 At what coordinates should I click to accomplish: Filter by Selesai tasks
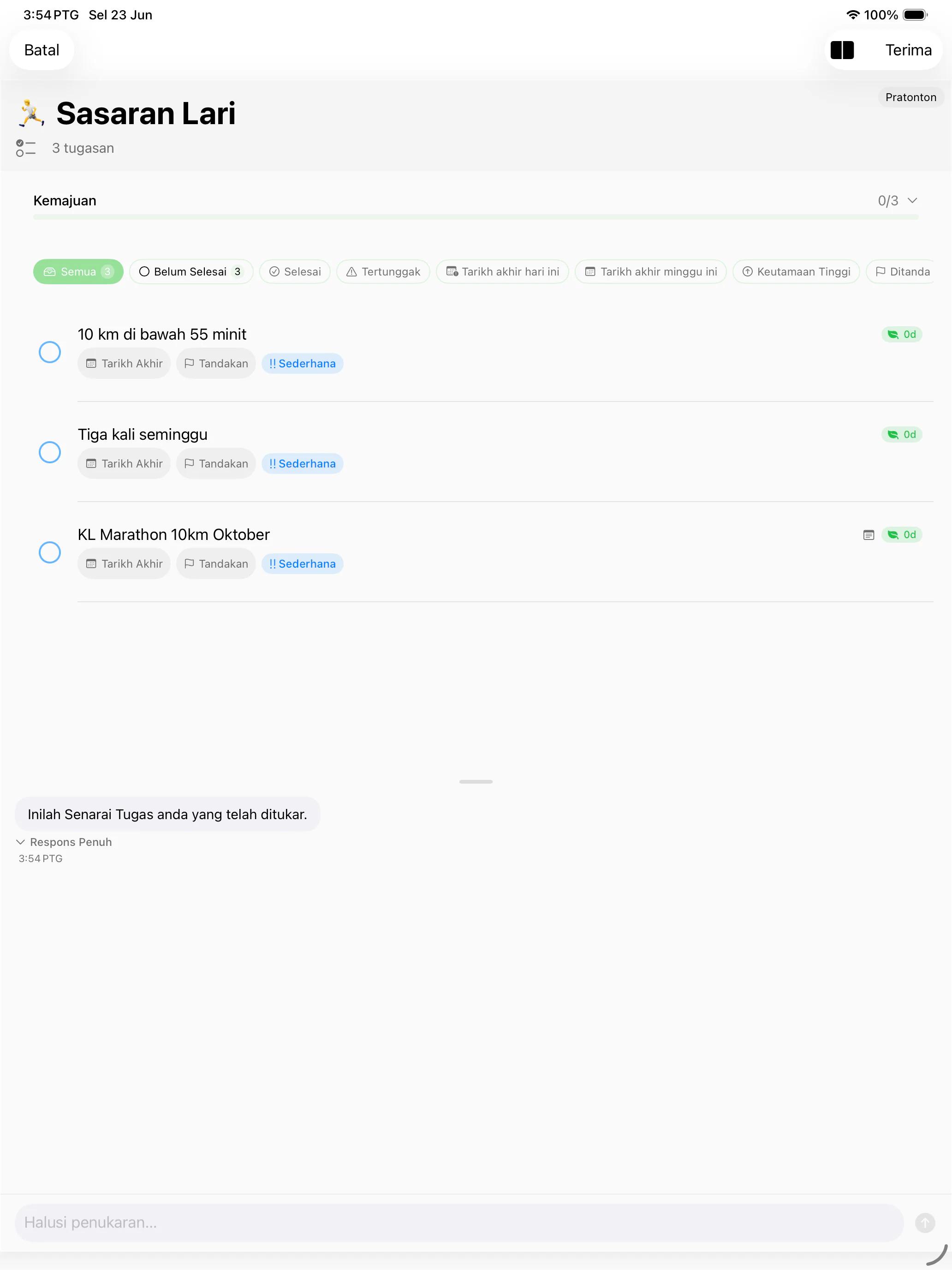click(295, 271)
